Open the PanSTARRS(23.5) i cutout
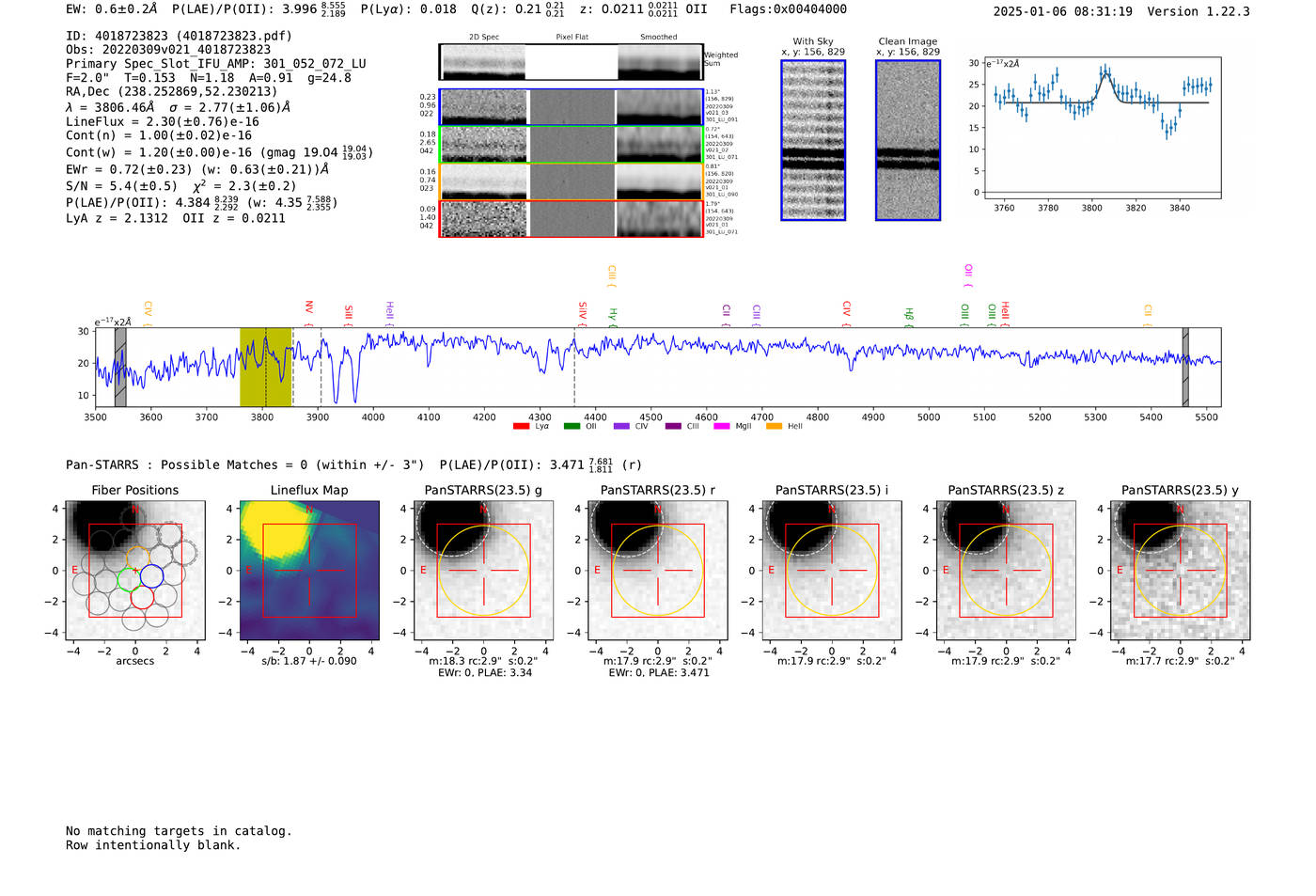The height and width of the screenshot is (896, 1316). (832, 571)
